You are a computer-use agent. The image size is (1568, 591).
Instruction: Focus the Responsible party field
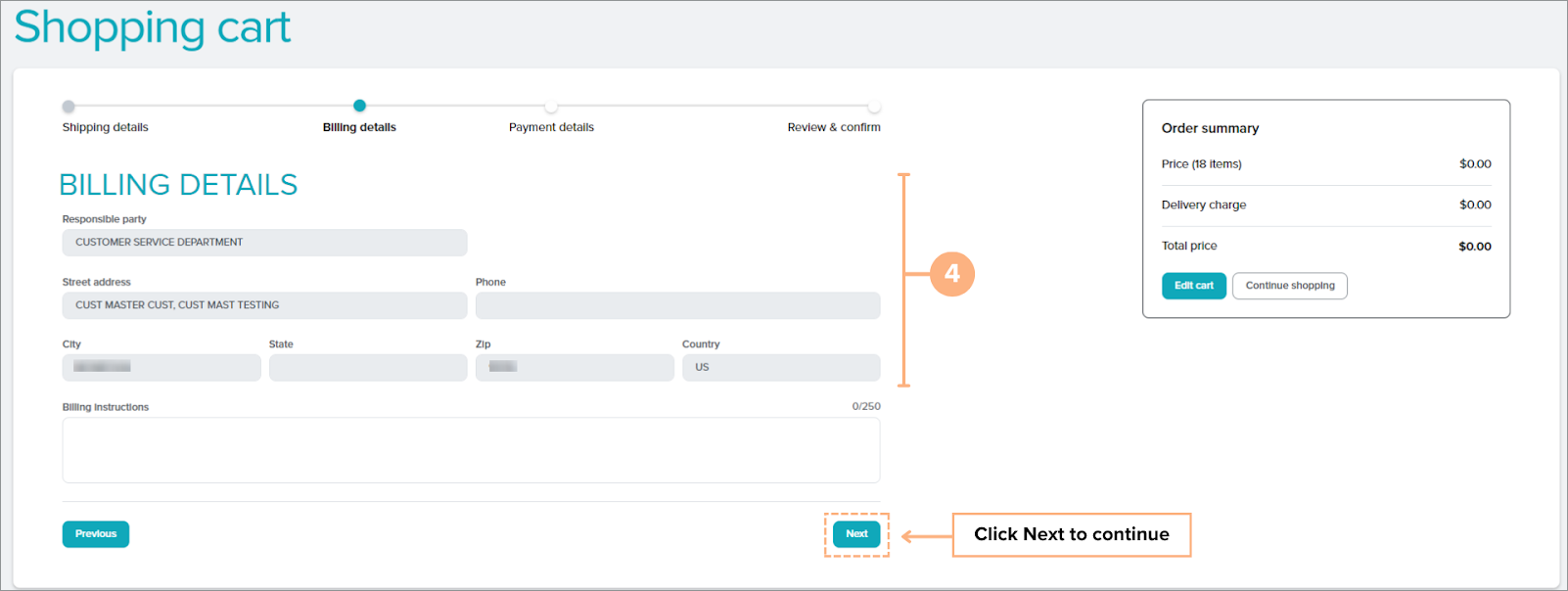(x=264, y=243)
